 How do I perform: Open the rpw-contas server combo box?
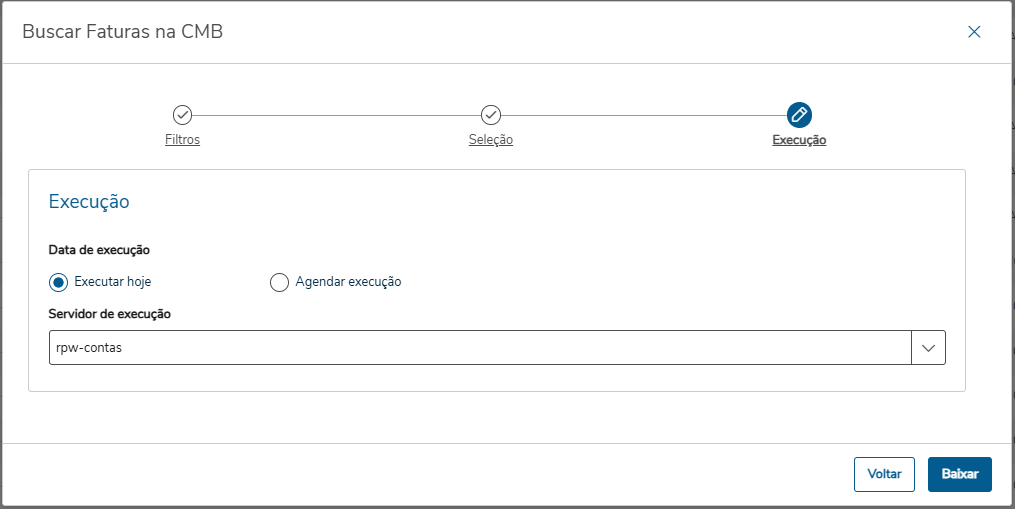point(480,348)
